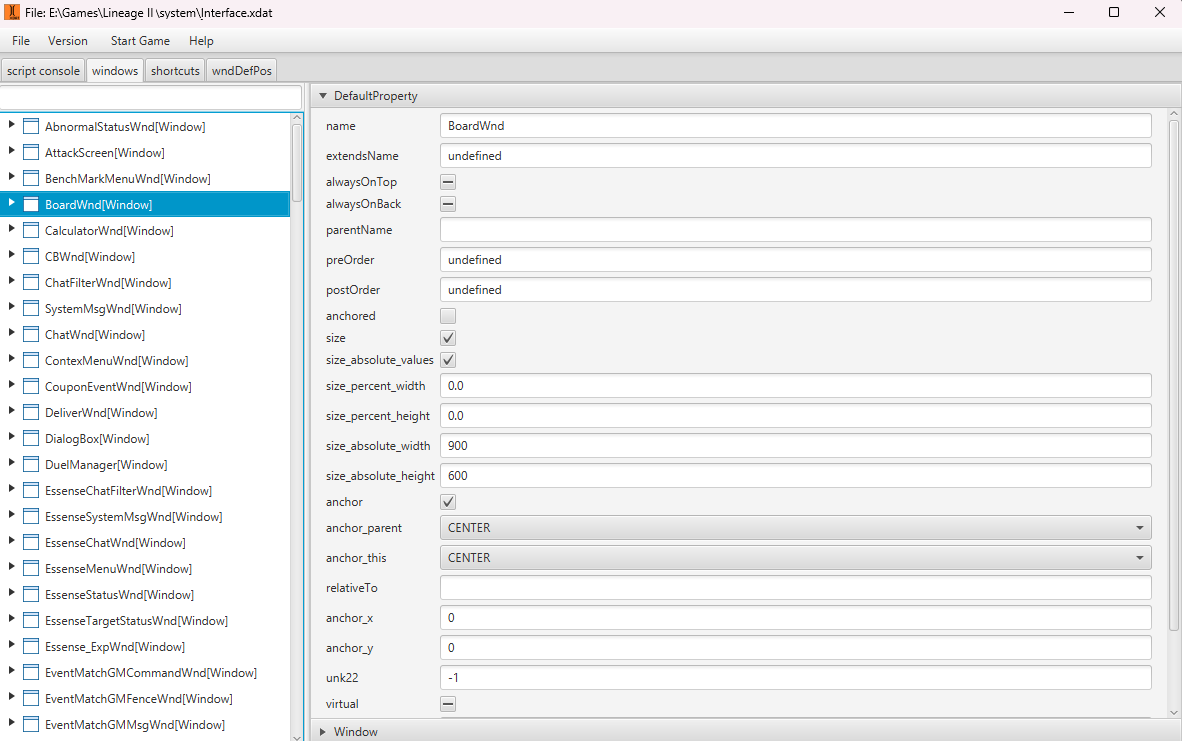Image resolution: width=1182 pixels, height=741 pixels.
Task: Switch to the script console tab
Action: (x=43, y=70)
